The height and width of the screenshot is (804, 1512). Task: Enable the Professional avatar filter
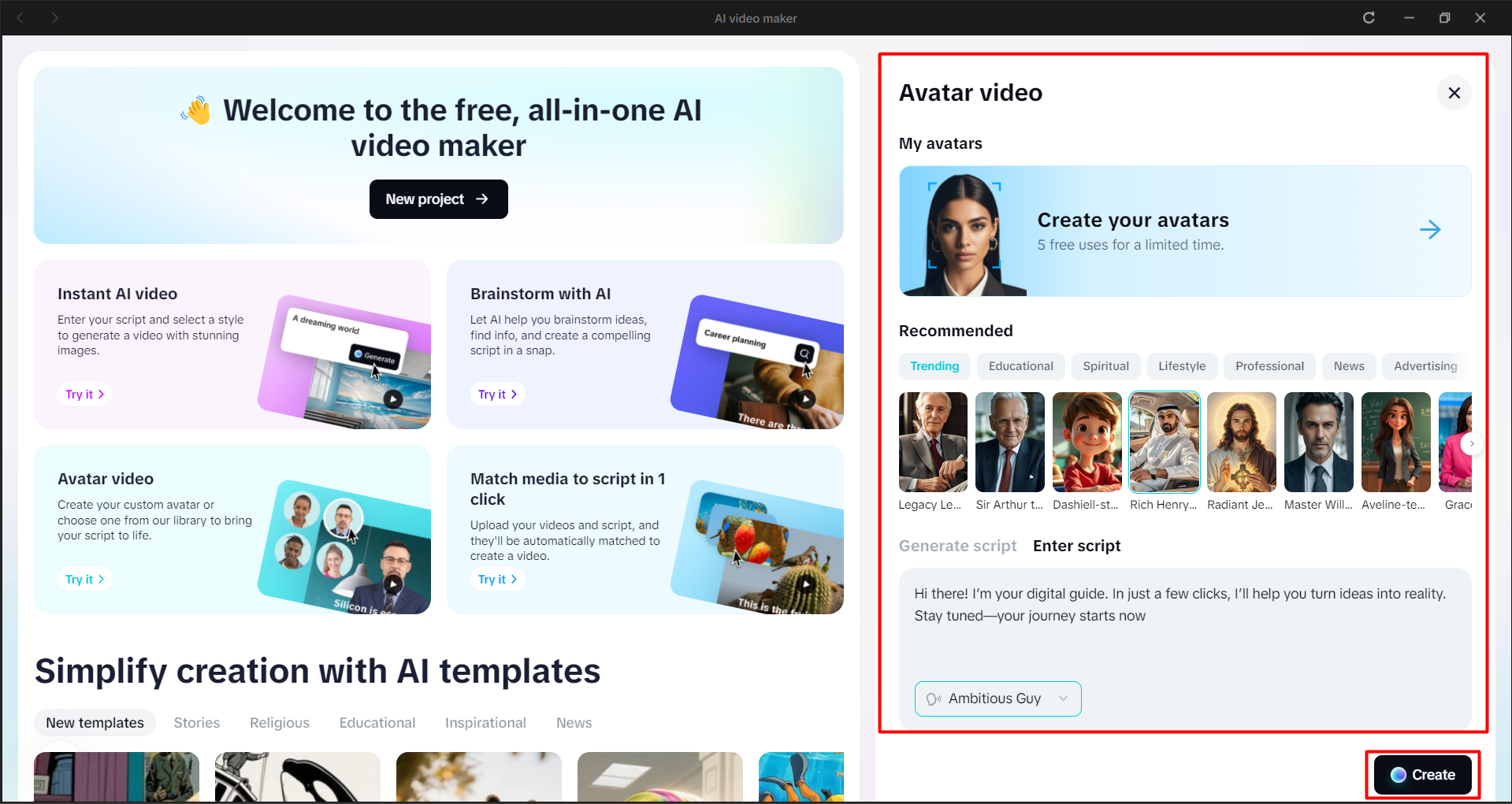(1269, 365)
